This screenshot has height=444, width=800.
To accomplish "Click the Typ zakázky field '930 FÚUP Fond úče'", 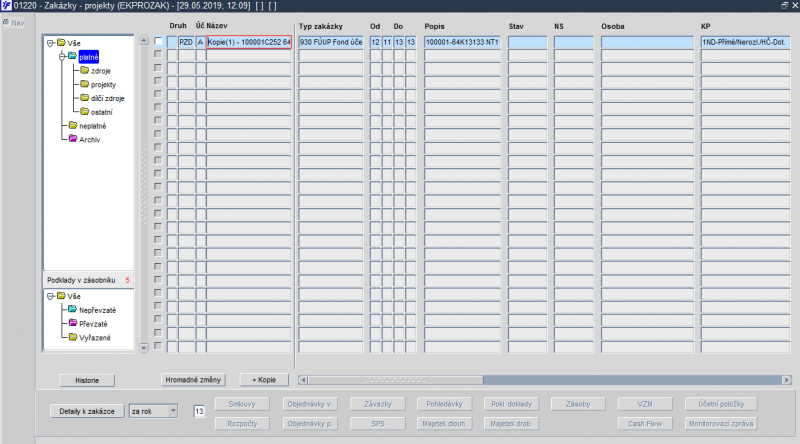I will (x=331, y=42).
